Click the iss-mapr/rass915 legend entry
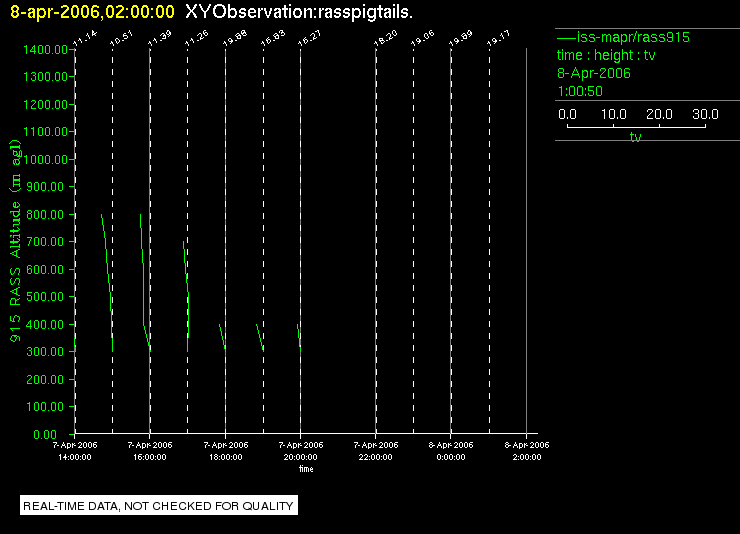Viewport: 740px width, 534px height. click(x=623, y=37)
